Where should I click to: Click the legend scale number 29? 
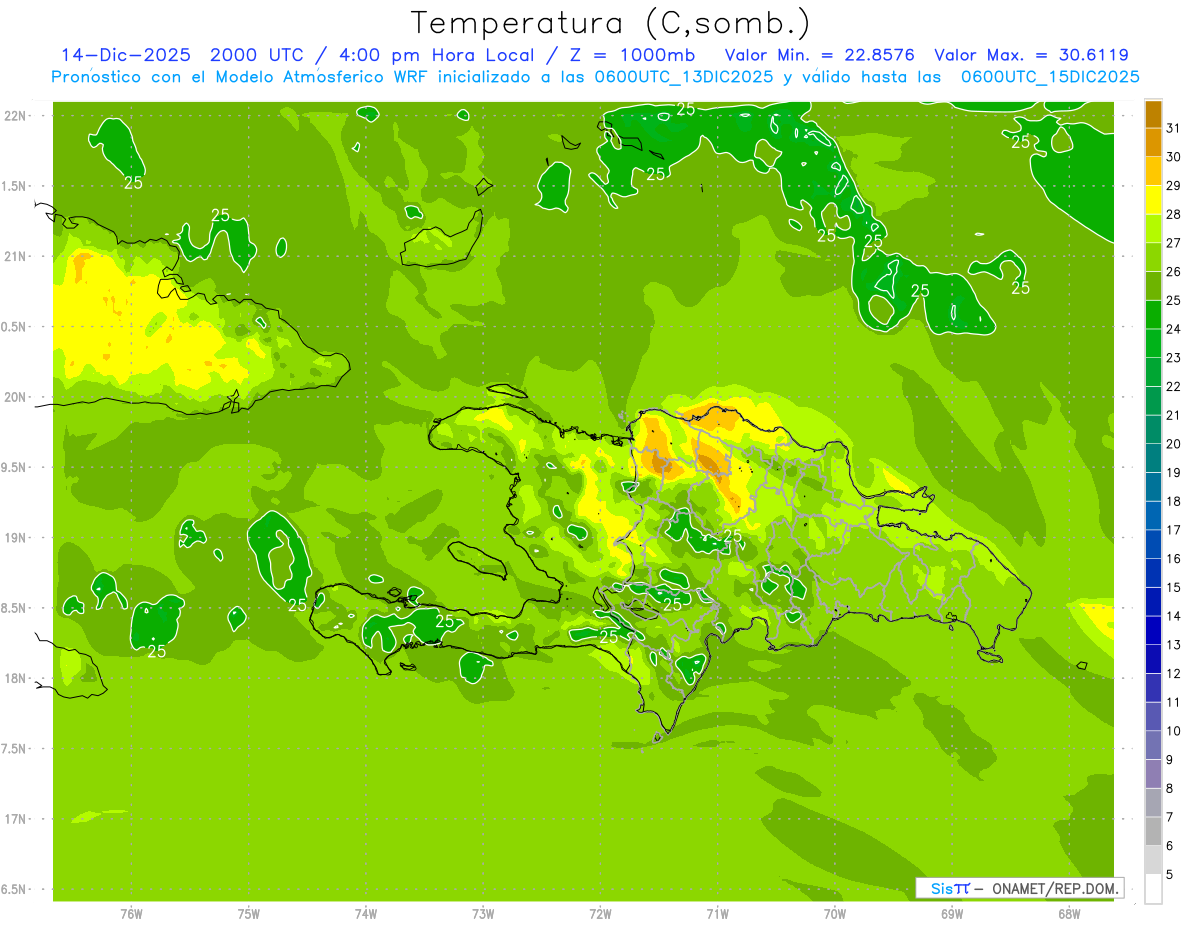1174,186
